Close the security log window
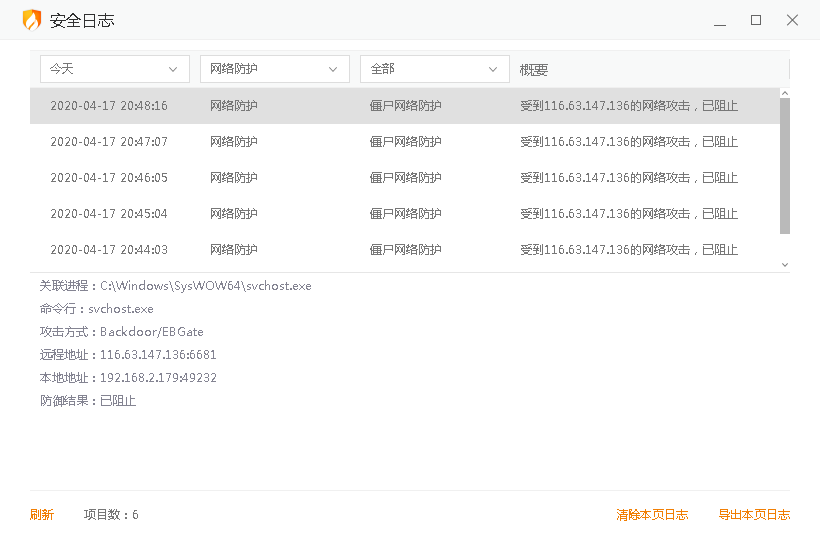Viewport: 820px width, 540px height. [x=792, y=20]
